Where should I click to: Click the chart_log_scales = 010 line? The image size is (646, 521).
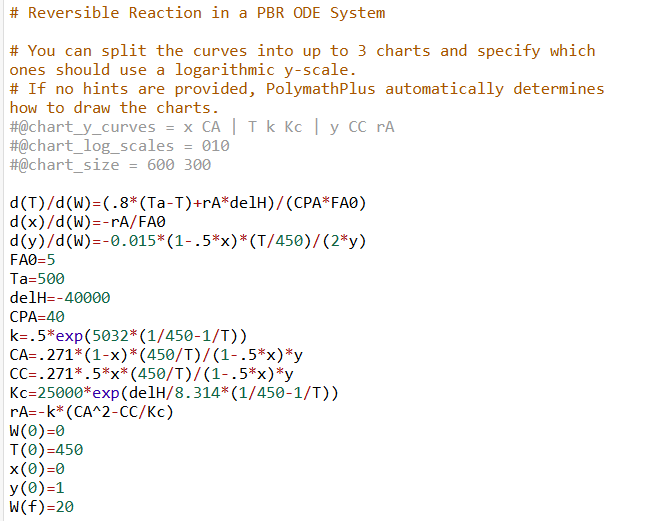click(119, 146)
